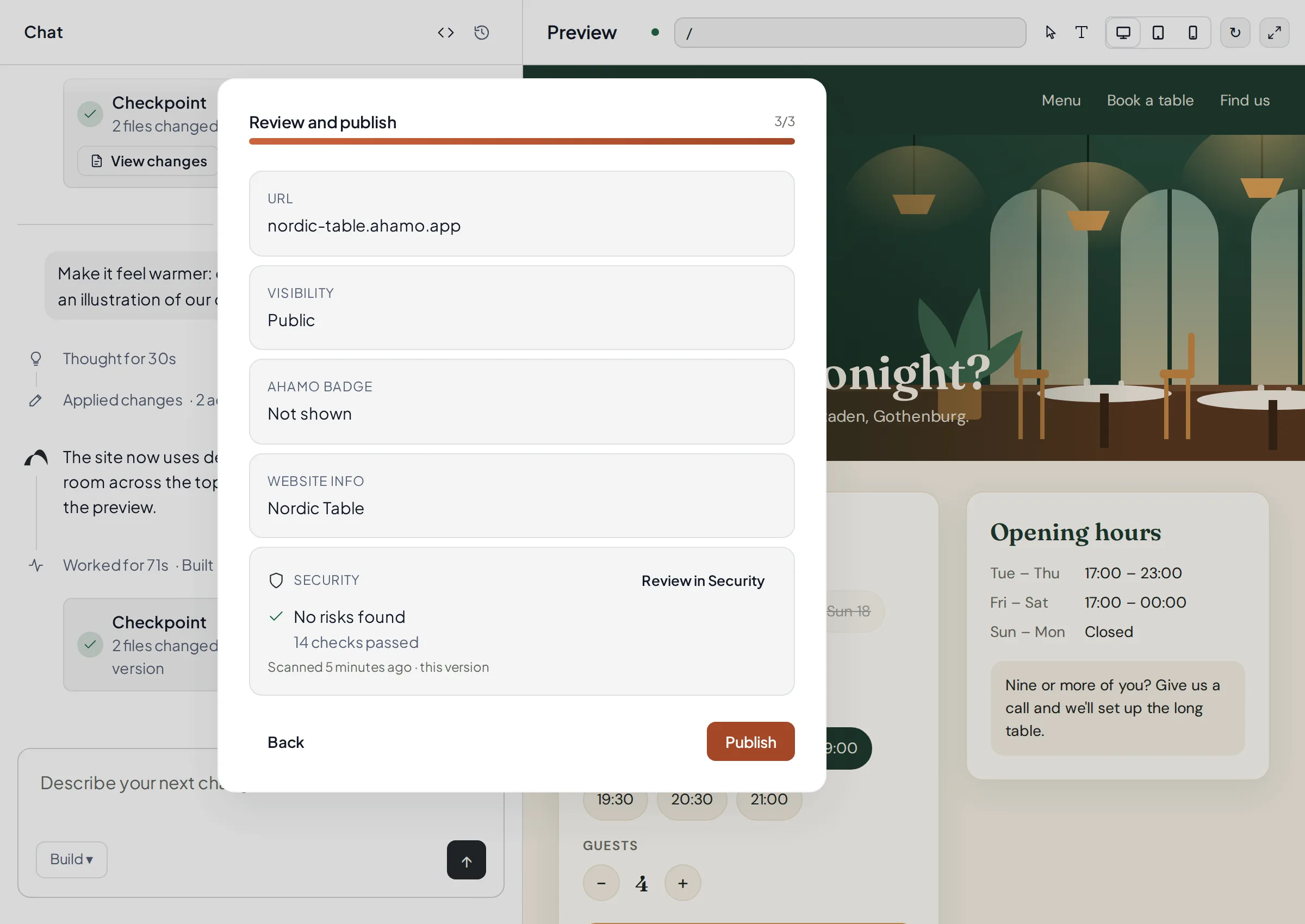Viewport: 1305px width, 924px height.
Task: Switch preview to mobile viewport
Action: pyautogui.click(x=1192, y=33)
